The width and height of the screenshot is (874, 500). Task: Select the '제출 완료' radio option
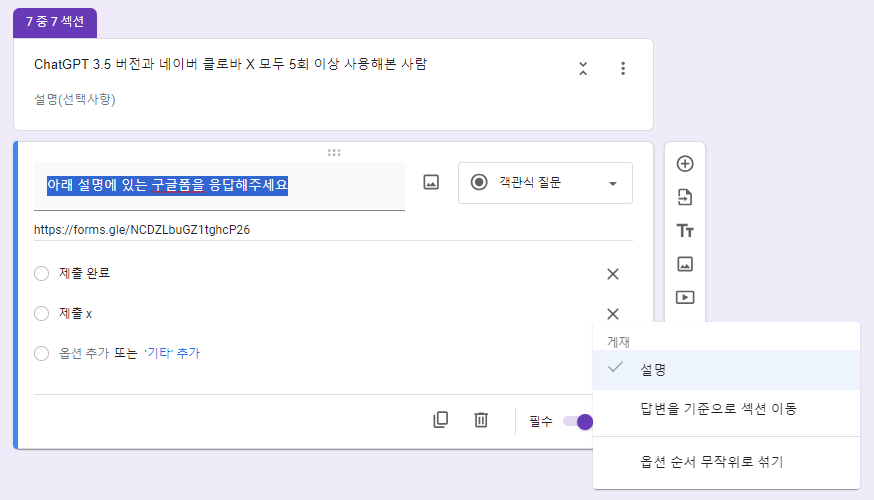[x=41, y=274]
